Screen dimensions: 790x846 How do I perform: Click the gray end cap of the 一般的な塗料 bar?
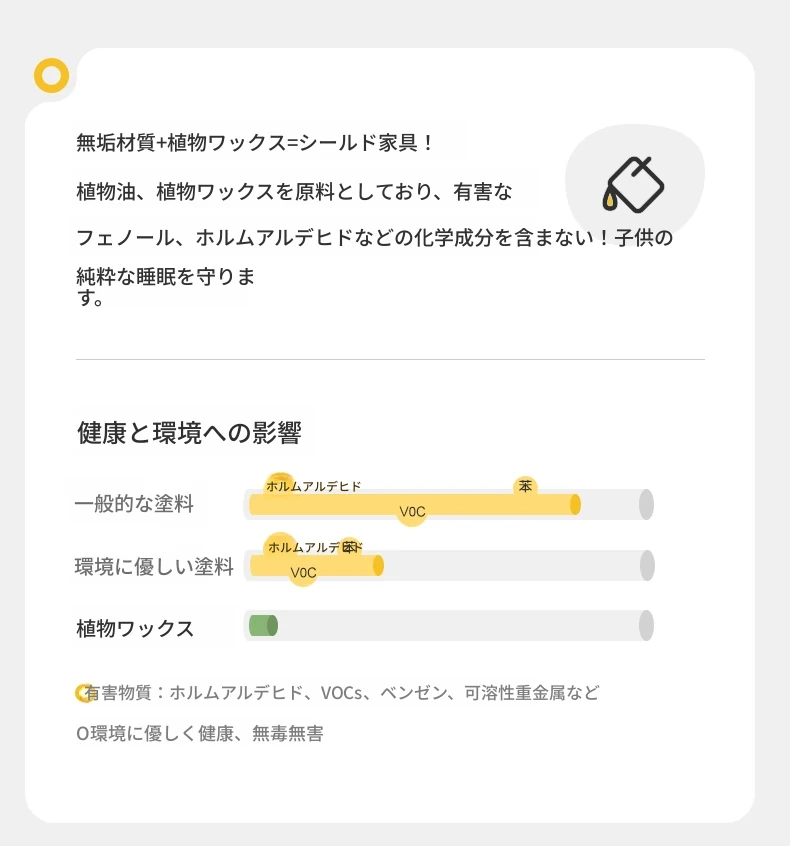(x=646, y=504)
